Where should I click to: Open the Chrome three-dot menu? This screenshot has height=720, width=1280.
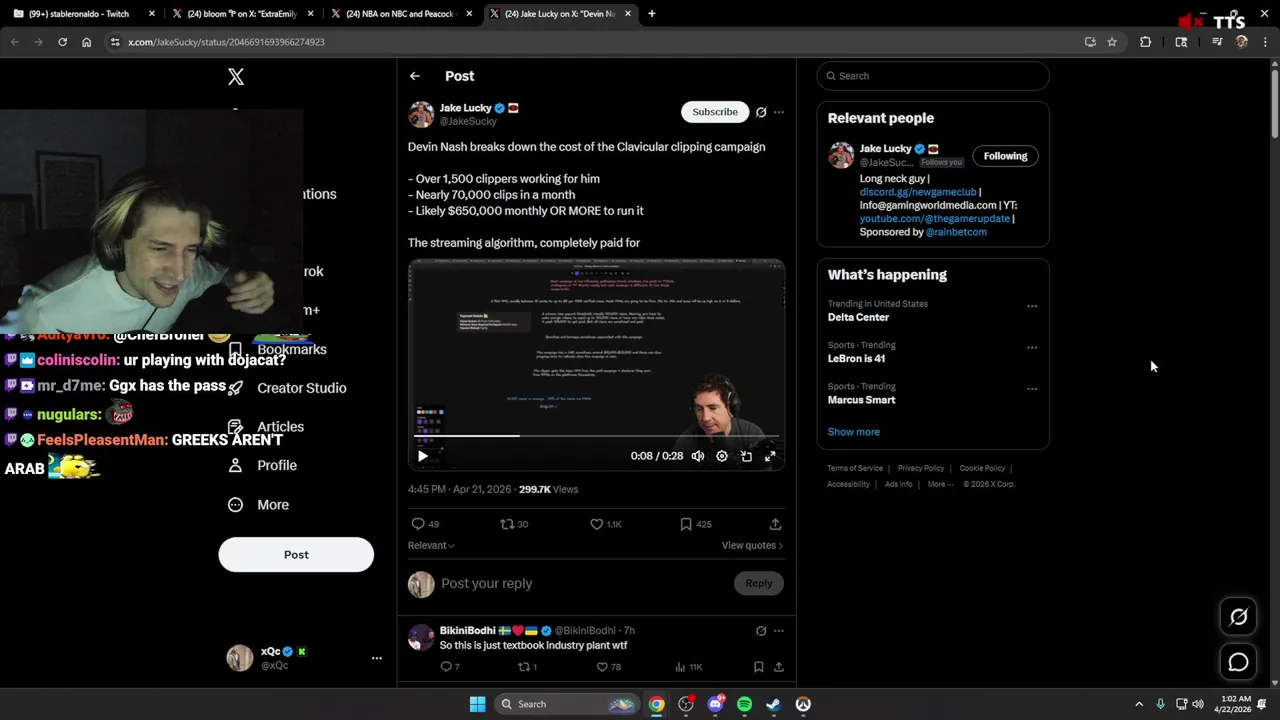[1266, 42]
